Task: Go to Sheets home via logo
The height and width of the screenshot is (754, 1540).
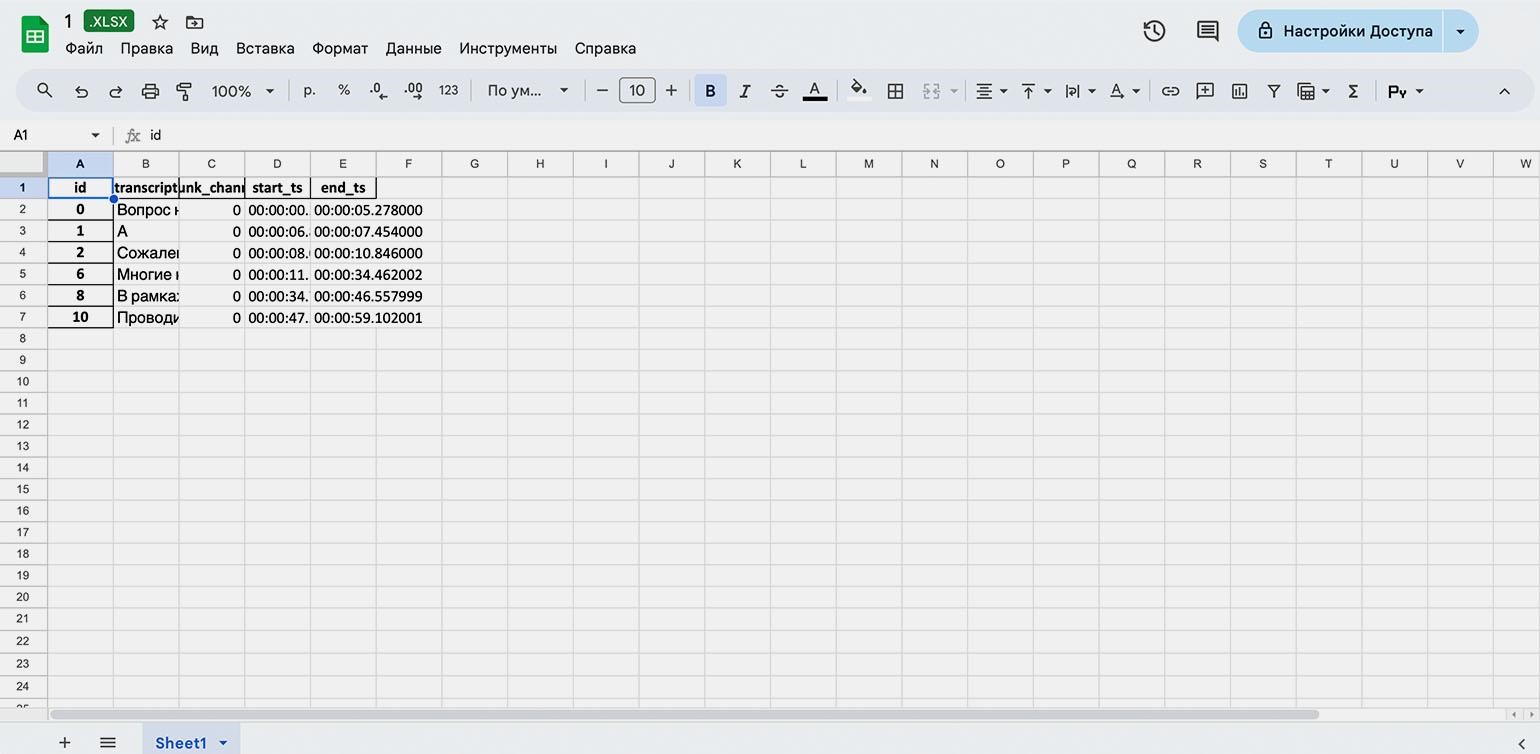Action: tap(35, 35)
